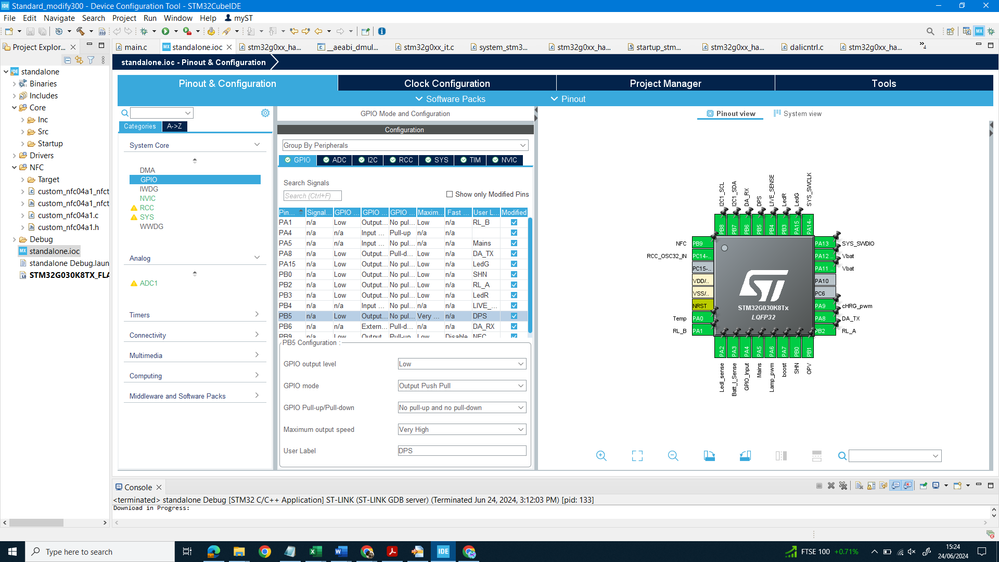This screenshot has height=562, width=999.
Task: Open the GPIO Pull-up/Pull-down dropdown
Action: 461,408
